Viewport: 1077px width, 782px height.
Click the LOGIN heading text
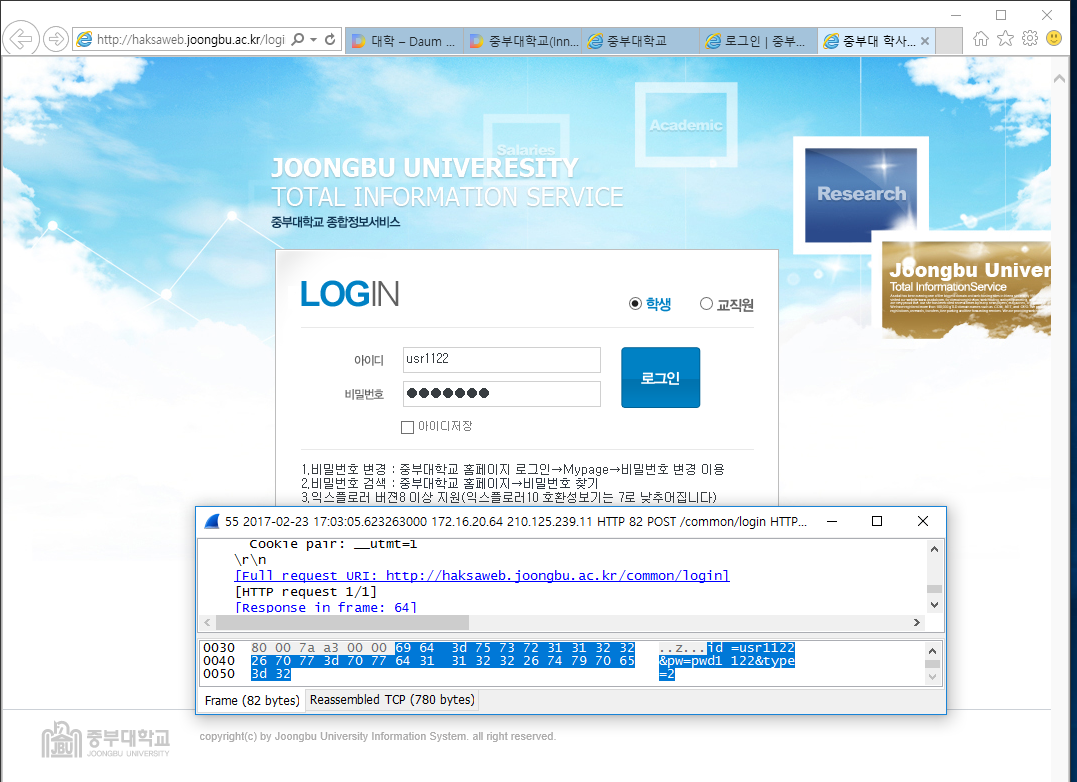[x=350, y=294]
